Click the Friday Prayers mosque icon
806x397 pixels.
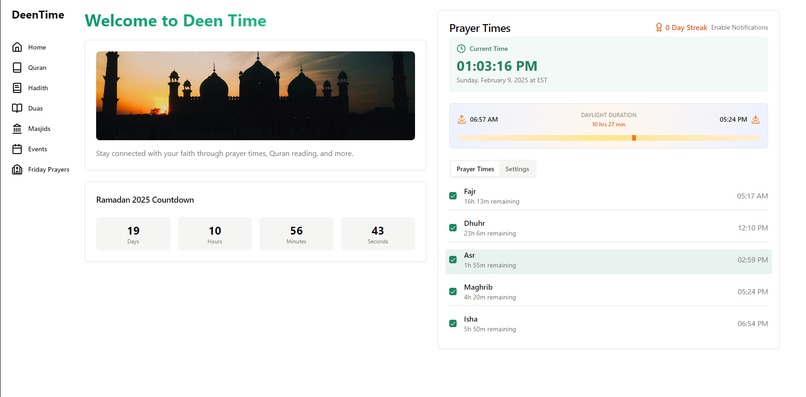(17, 169)
